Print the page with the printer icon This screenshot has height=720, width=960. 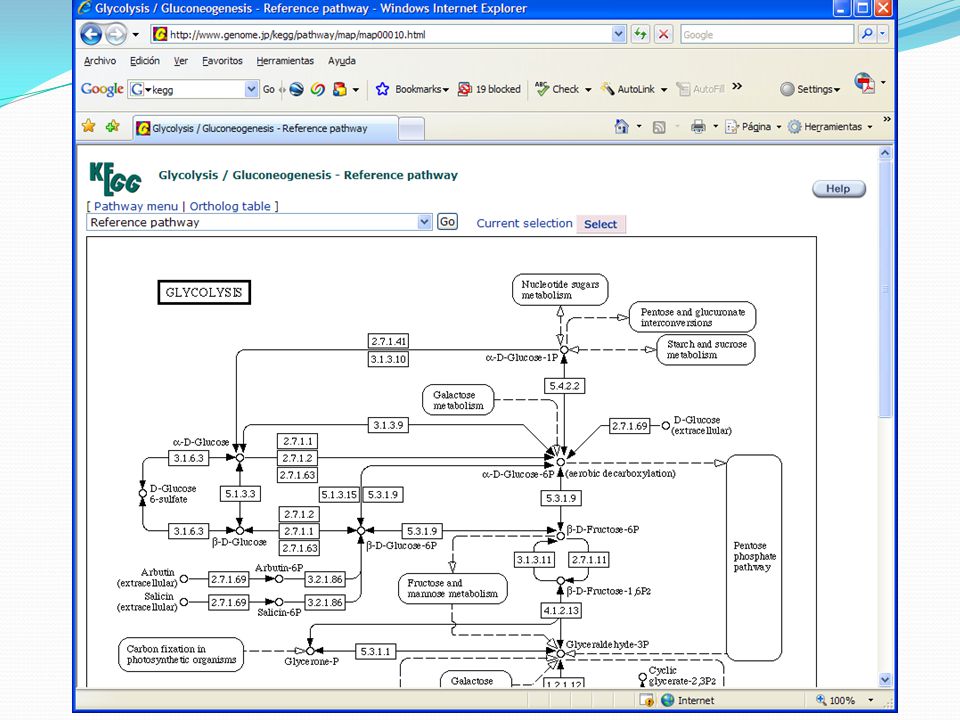point(698,127)
